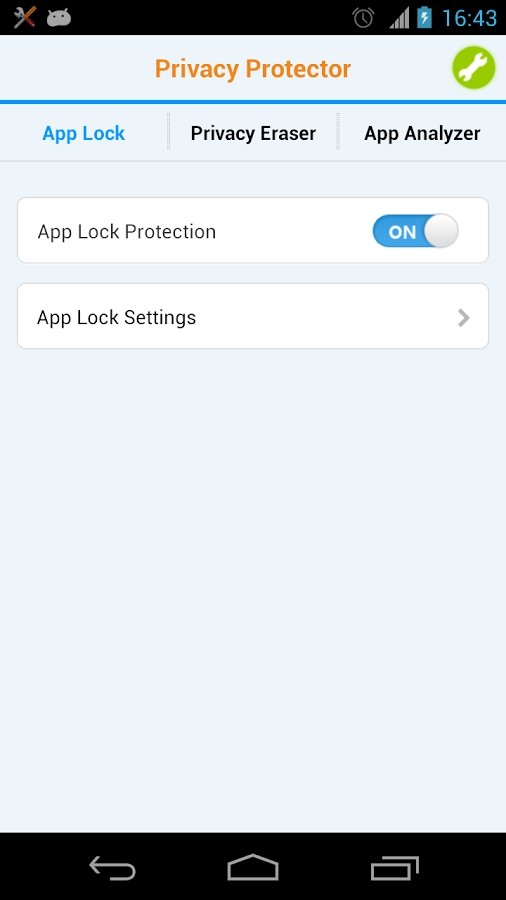Tap the Android home navigation icon
Image resolution: width=506 pixels, height=900 pixels.
coord(253,867)
